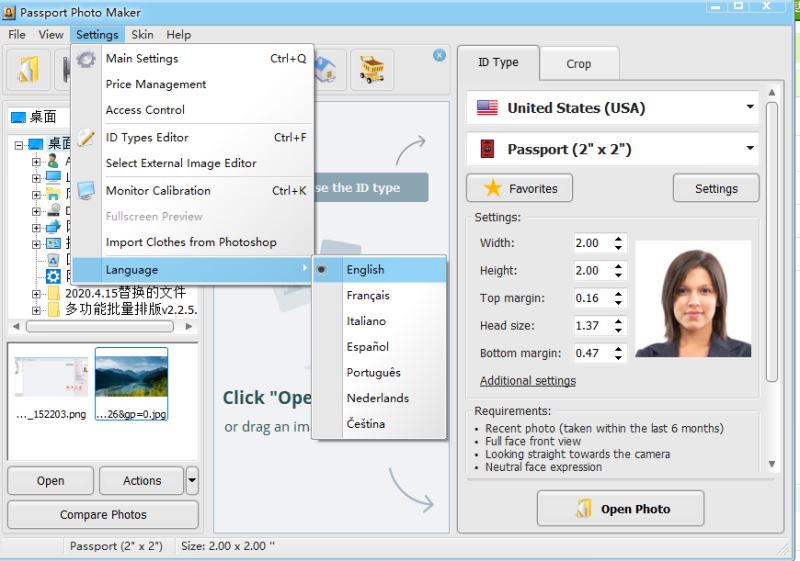Select the user person icon in folder tree
Image resolution: width=800 pixels, height=561 pixels.
pyautogui.click(x=53, y=161)
